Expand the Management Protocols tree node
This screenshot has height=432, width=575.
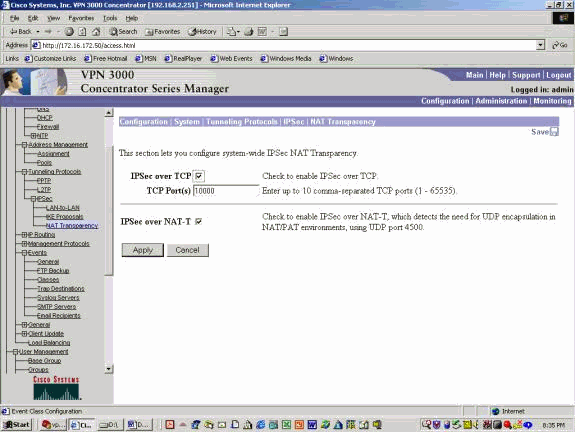click(25, 244)
